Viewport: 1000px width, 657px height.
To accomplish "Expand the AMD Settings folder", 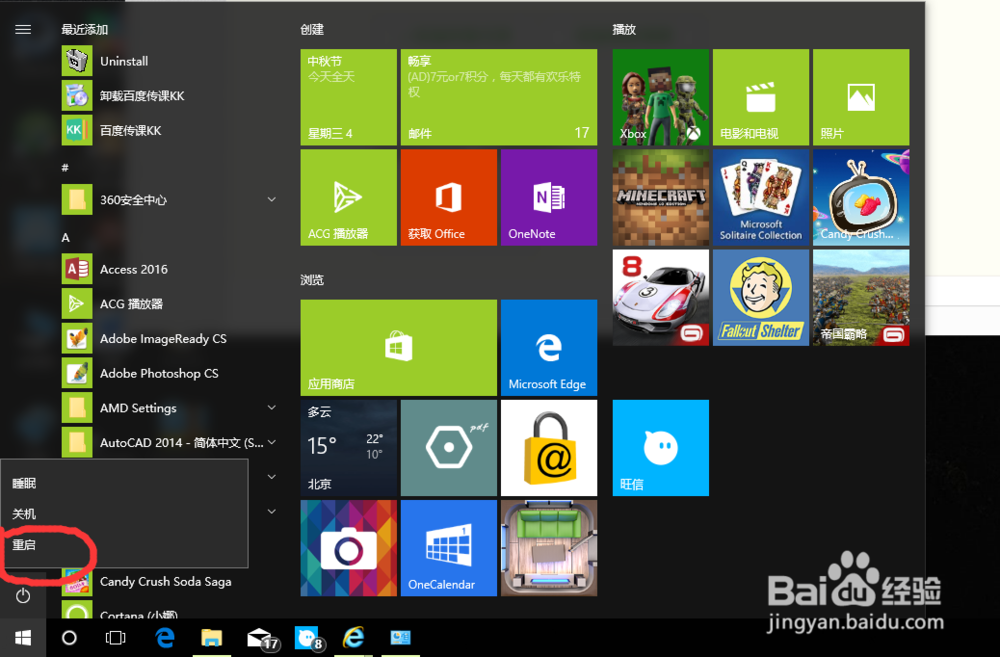I will (271, 408).
